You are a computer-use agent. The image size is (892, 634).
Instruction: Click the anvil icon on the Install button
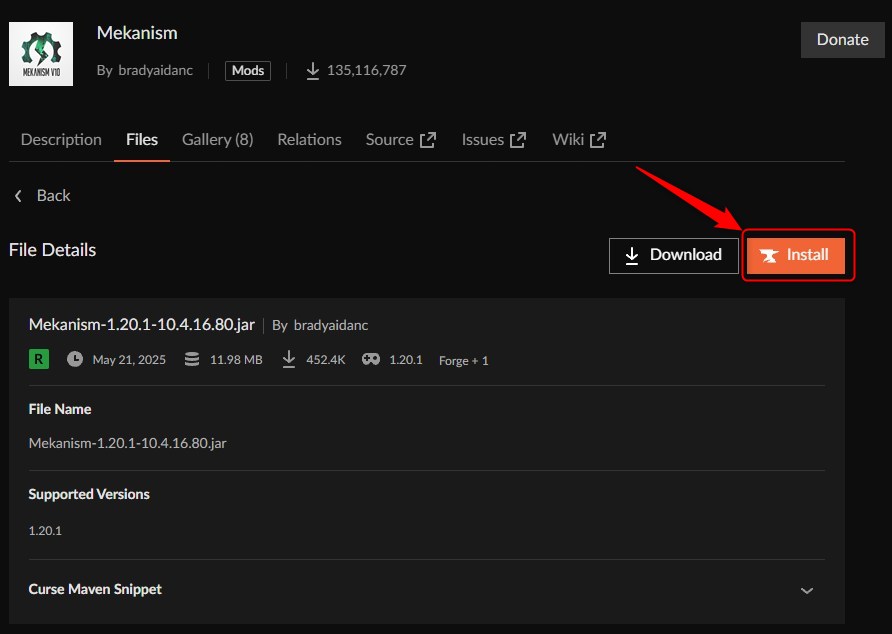(x=769, y=256)
